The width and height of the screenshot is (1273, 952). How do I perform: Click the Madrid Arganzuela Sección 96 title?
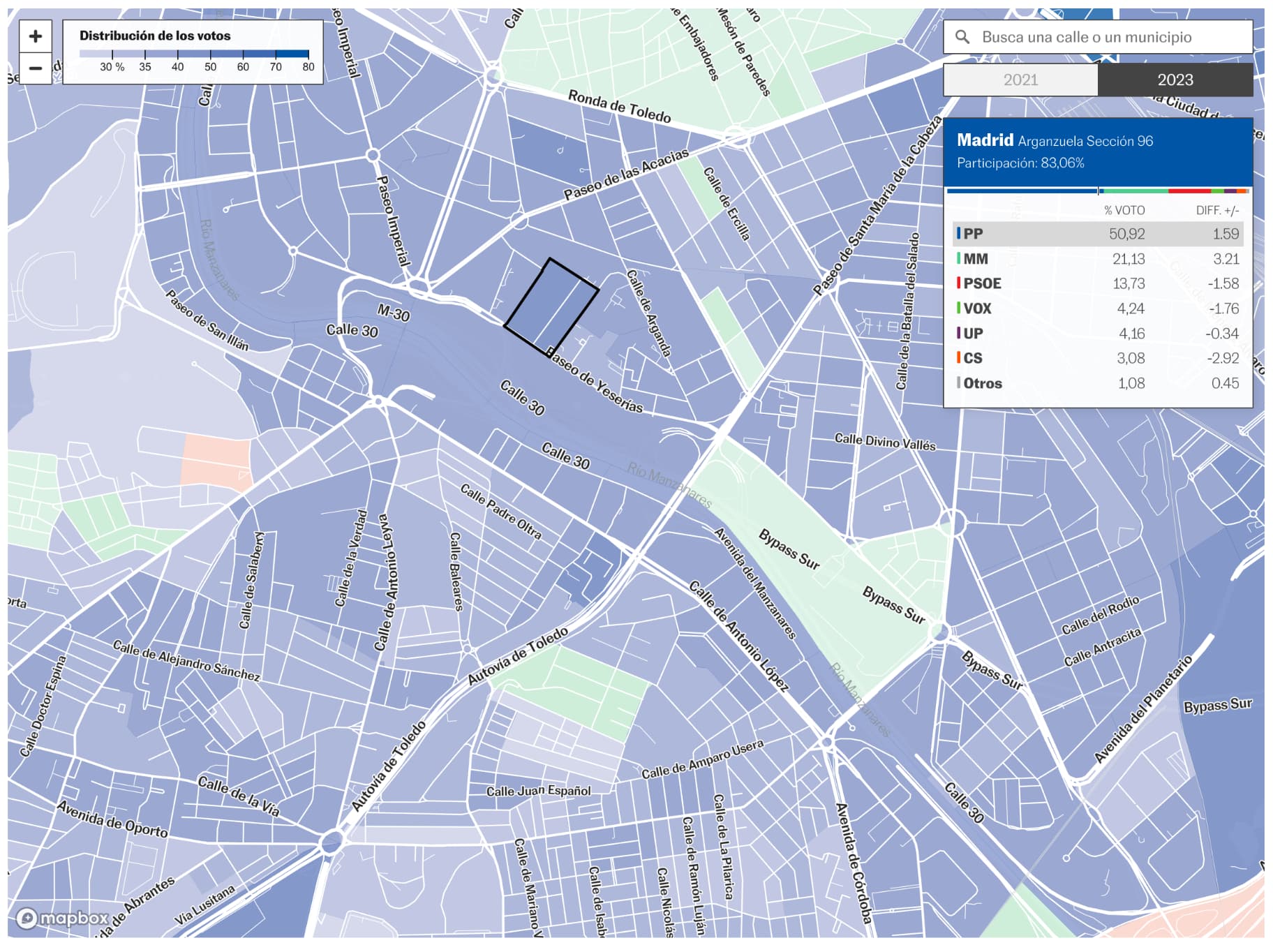click(1055, 140)
